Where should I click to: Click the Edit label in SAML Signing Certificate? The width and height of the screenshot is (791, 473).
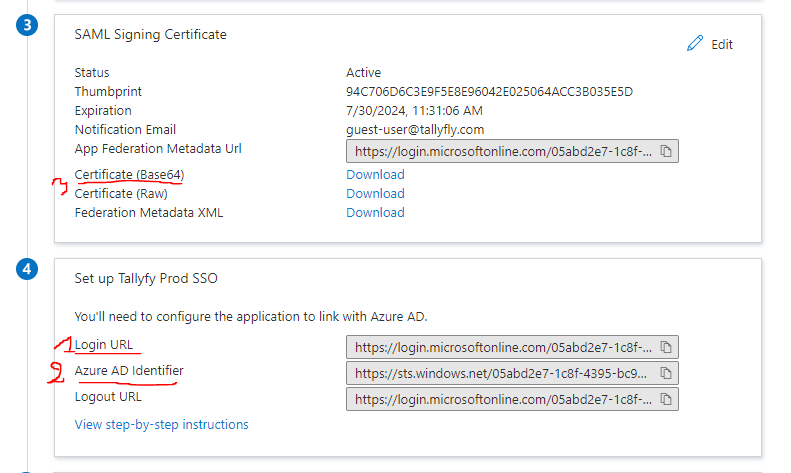pyautogui.click(x=722, y=44)
